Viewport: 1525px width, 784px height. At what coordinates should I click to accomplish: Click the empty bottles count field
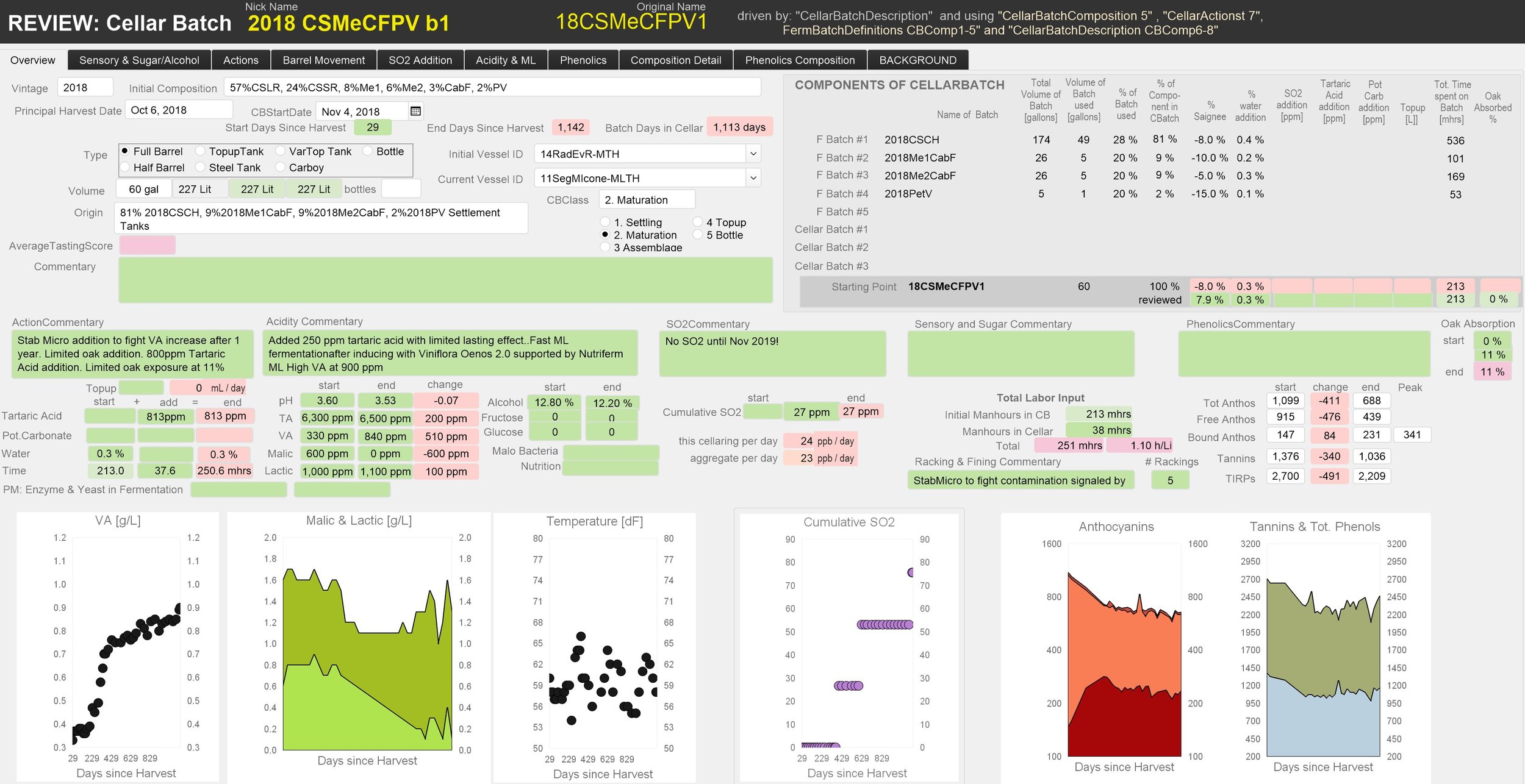pyautogui.click(x=401, y=188)
